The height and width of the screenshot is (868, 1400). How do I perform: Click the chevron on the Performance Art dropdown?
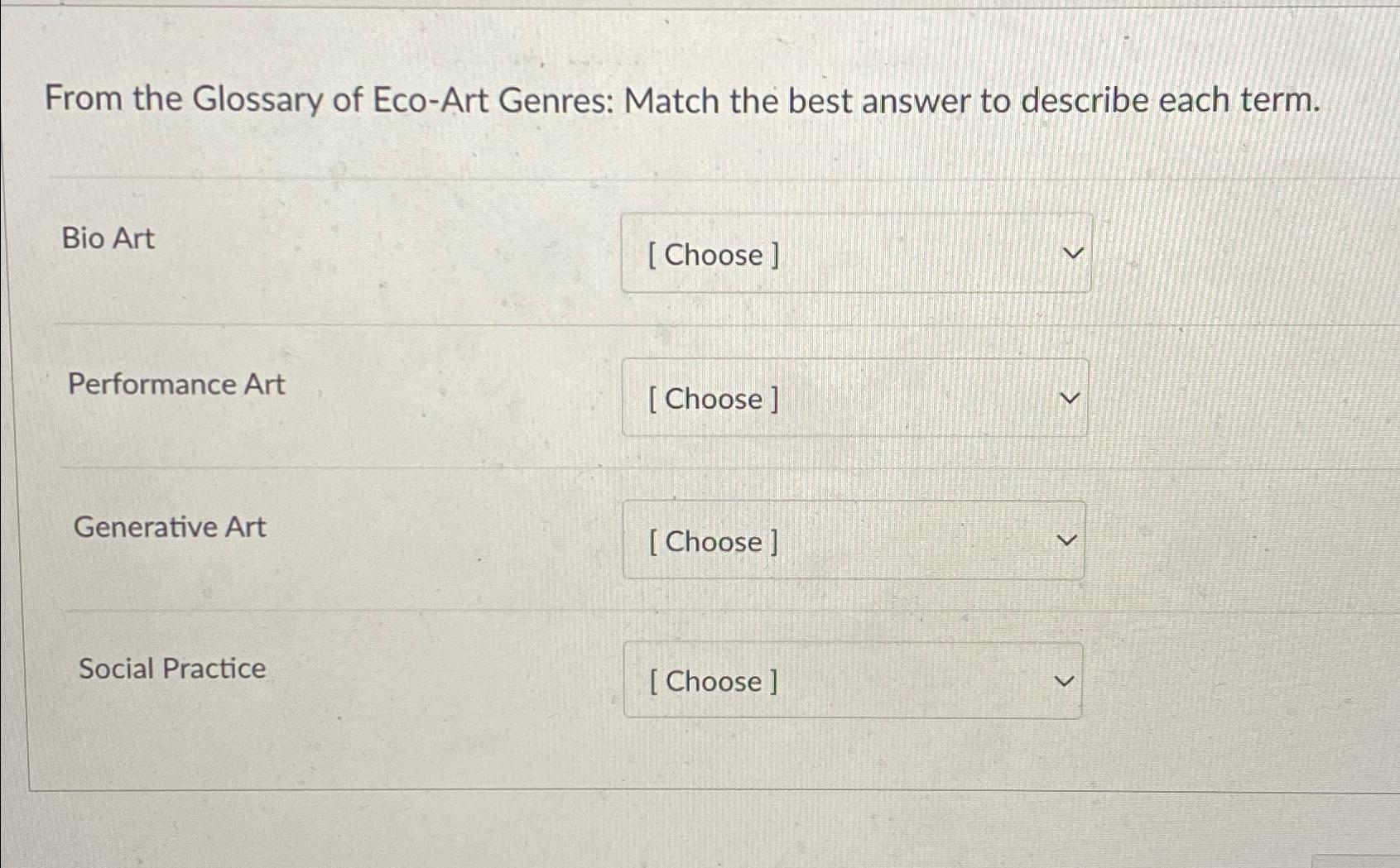[1070, 397]
